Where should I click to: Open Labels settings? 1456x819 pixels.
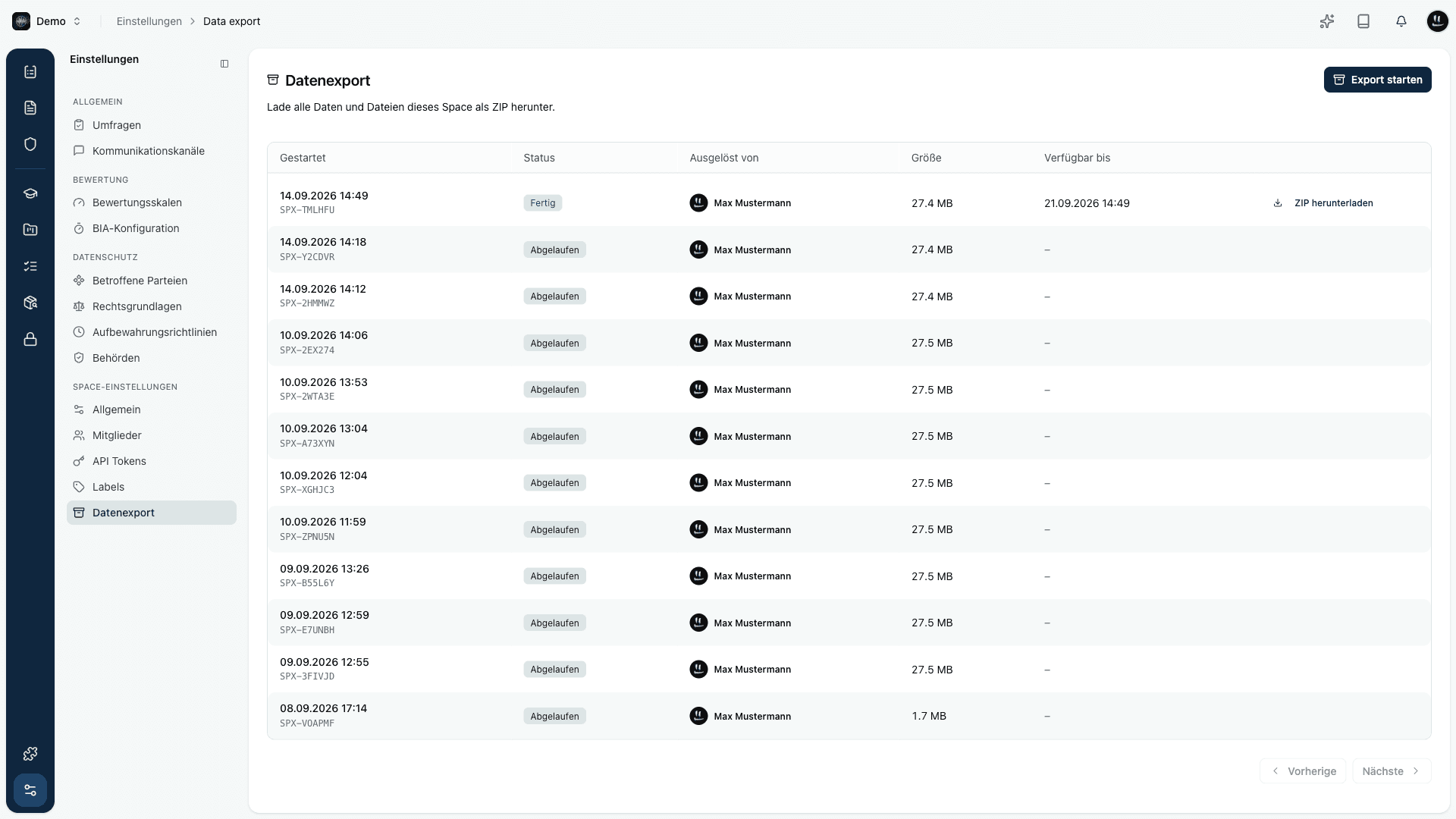152,487
